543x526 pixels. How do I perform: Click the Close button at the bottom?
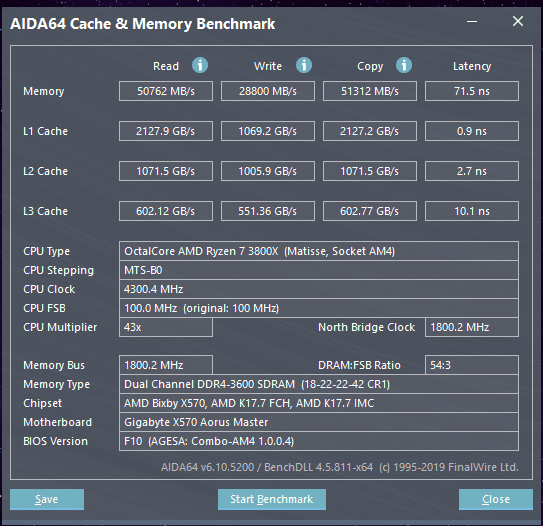click(x=496, y=499)
